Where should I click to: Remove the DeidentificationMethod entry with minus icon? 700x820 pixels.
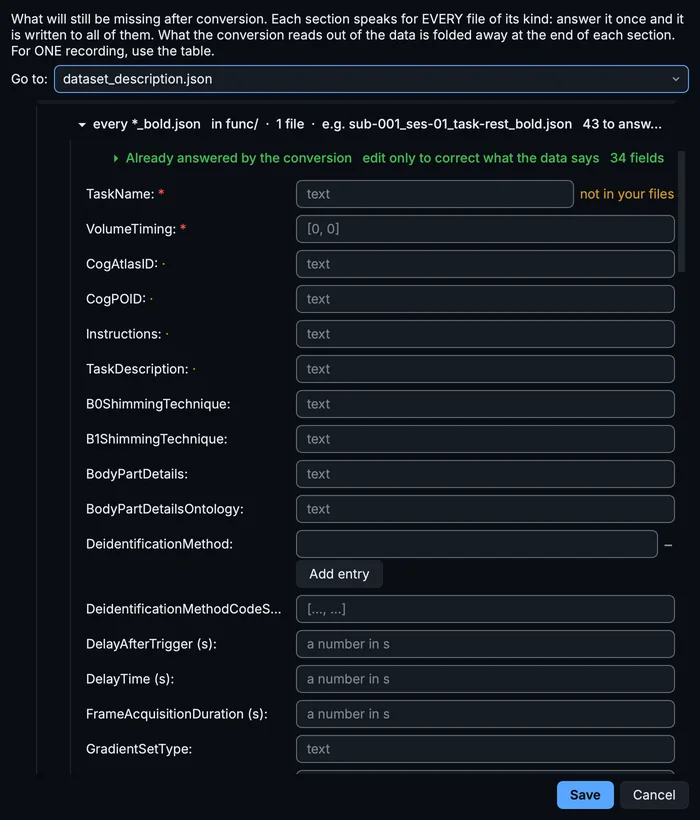click(668, 545)
